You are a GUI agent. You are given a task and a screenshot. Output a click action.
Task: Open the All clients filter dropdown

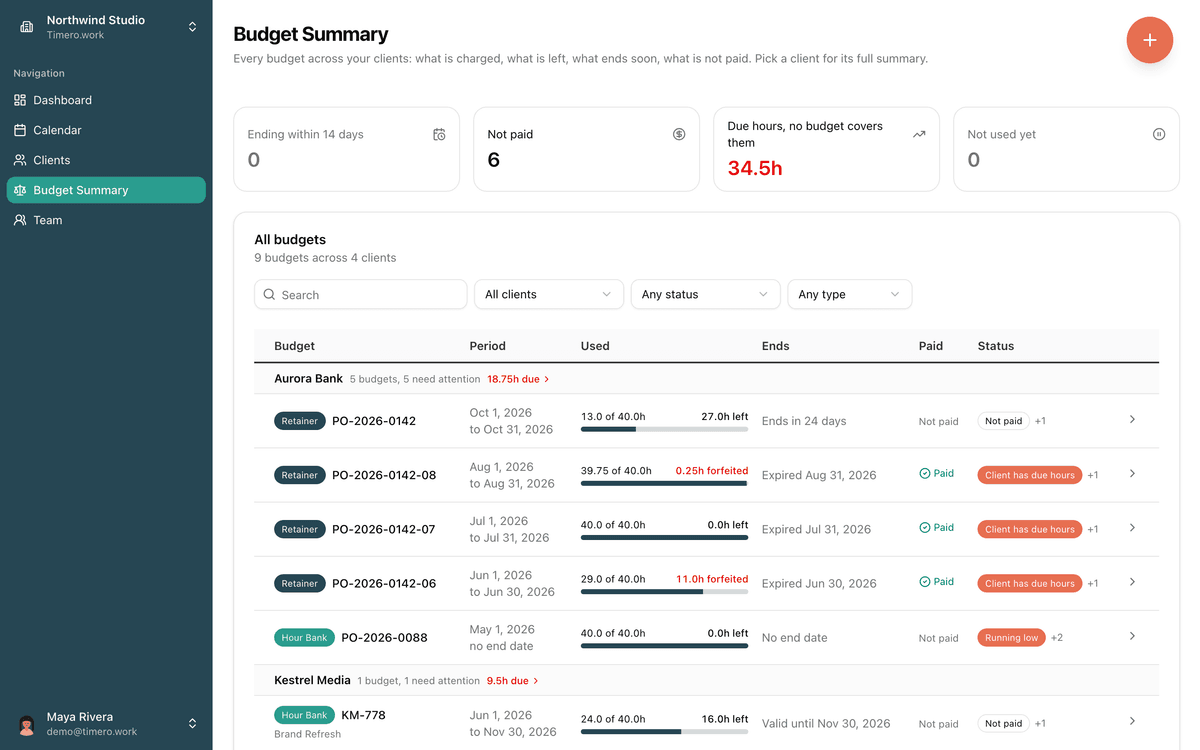pos(549,294)
